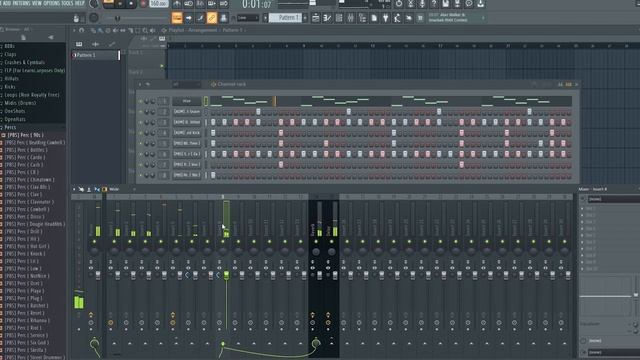640x360 pixels.
Task: Open the VIEW menu
Action: pos(37,3)
